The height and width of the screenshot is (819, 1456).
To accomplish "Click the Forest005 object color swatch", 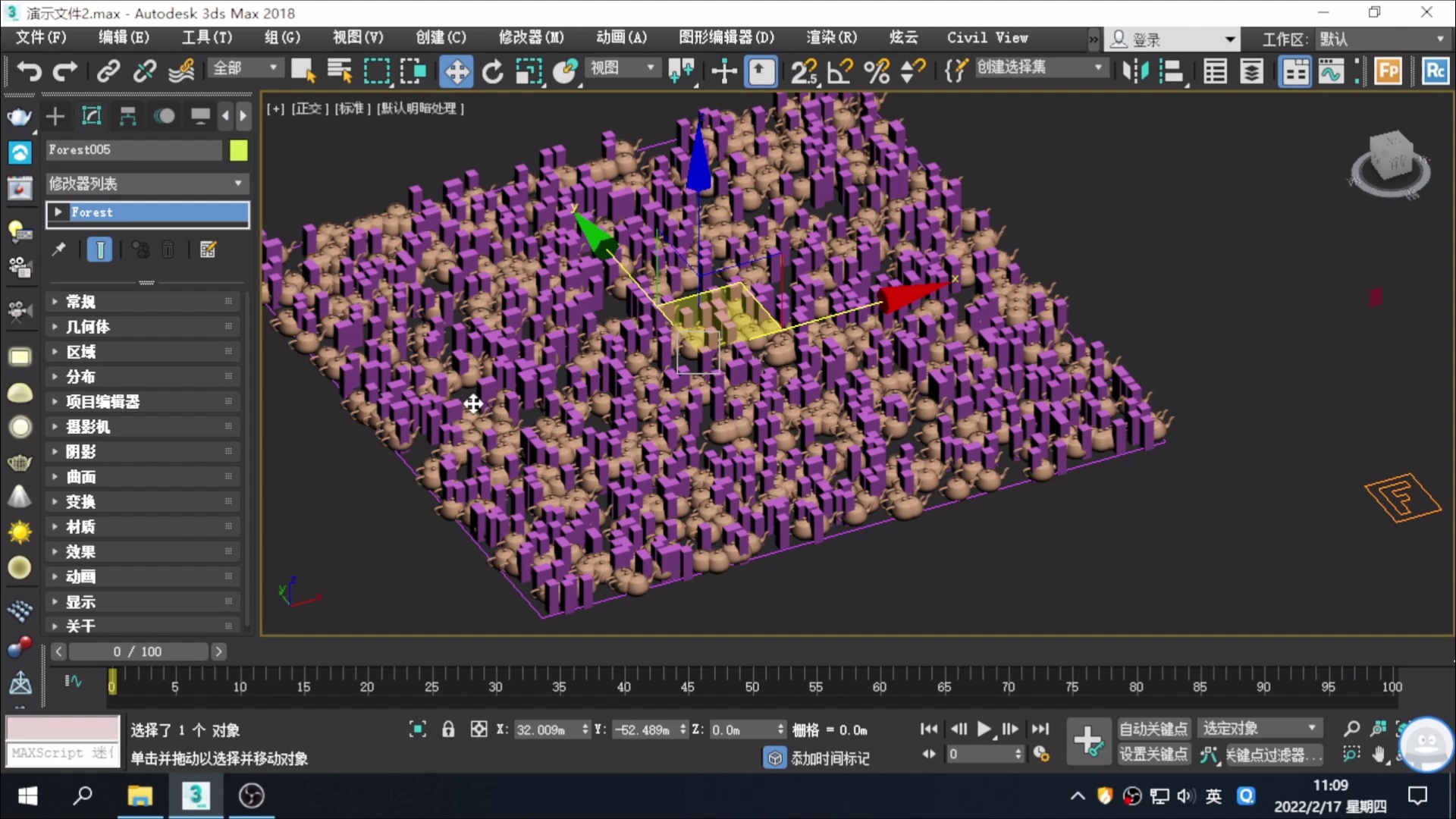I will pyautogui.click(x=239, y=150).
